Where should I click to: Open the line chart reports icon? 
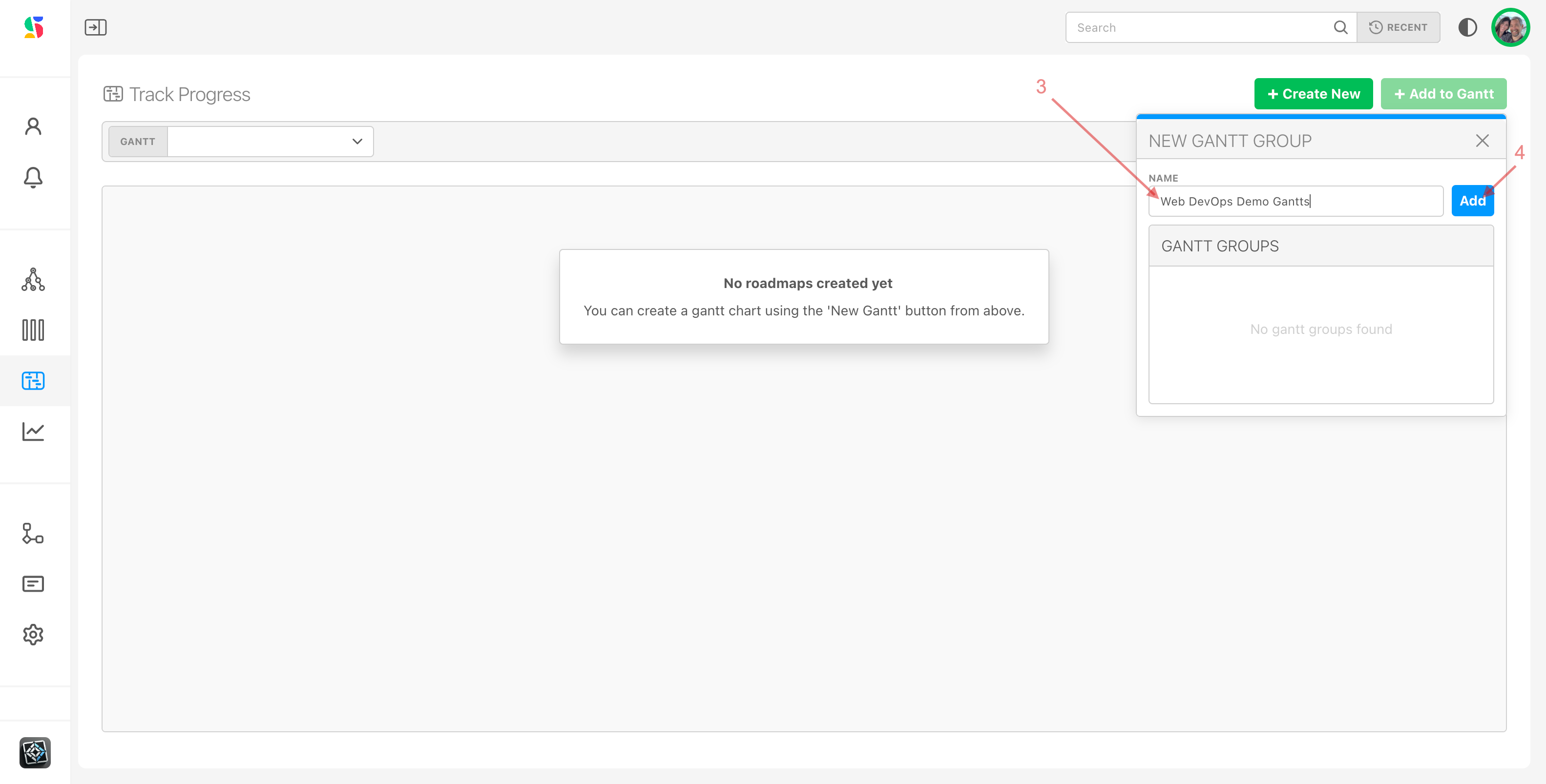[33, 431]
